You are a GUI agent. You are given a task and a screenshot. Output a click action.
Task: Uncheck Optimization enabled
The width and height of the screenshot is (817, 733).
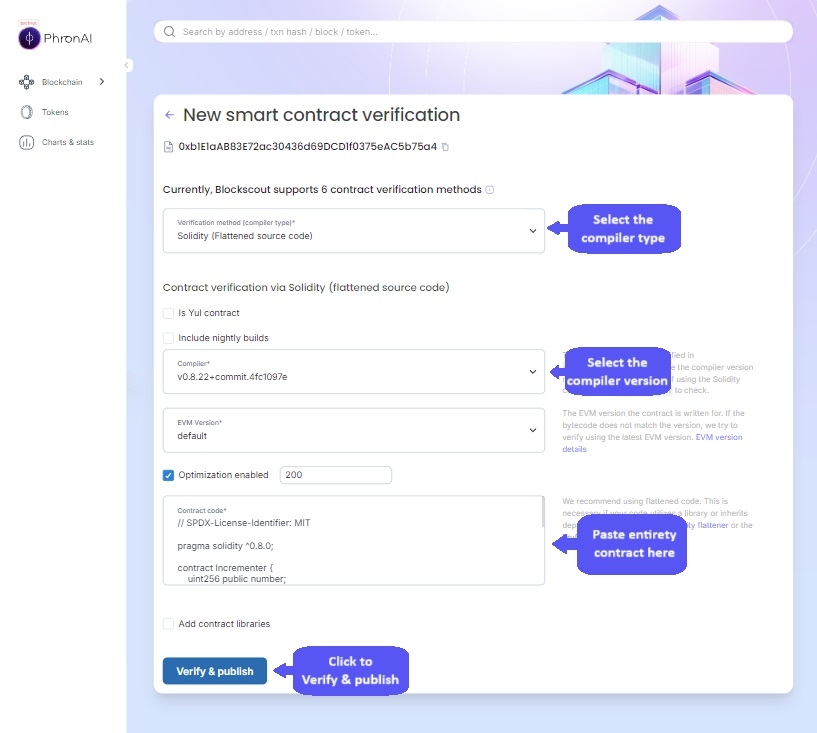(x=168, y=475)
